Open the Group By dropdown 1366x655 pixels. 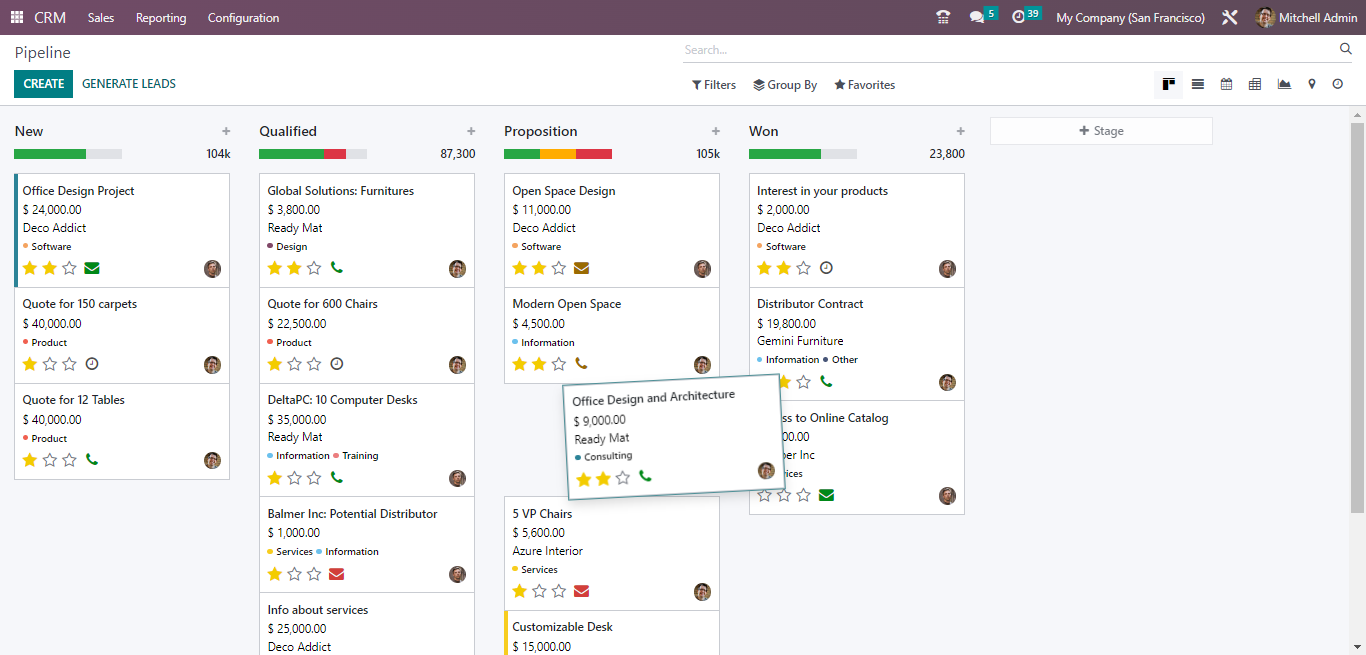(785, 85)
